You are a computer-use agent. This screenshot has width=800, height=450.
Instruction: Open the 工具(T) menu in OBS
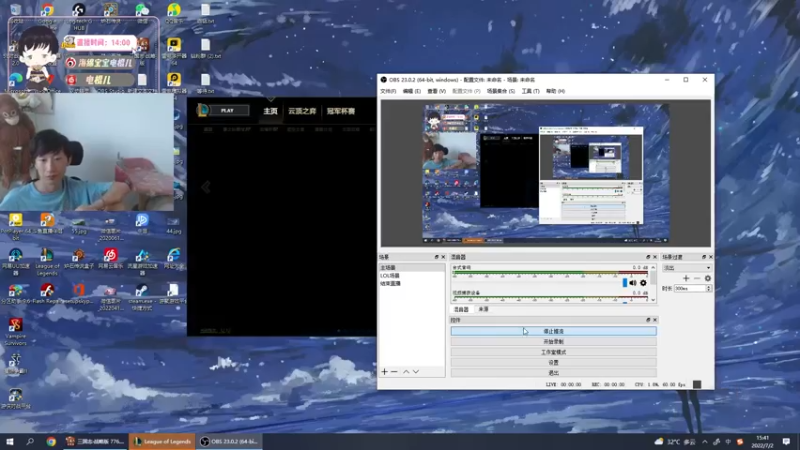(530, 91)
